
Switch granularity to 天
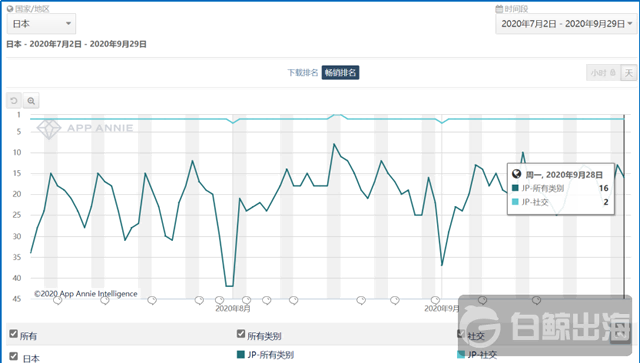tap(629, 73)
